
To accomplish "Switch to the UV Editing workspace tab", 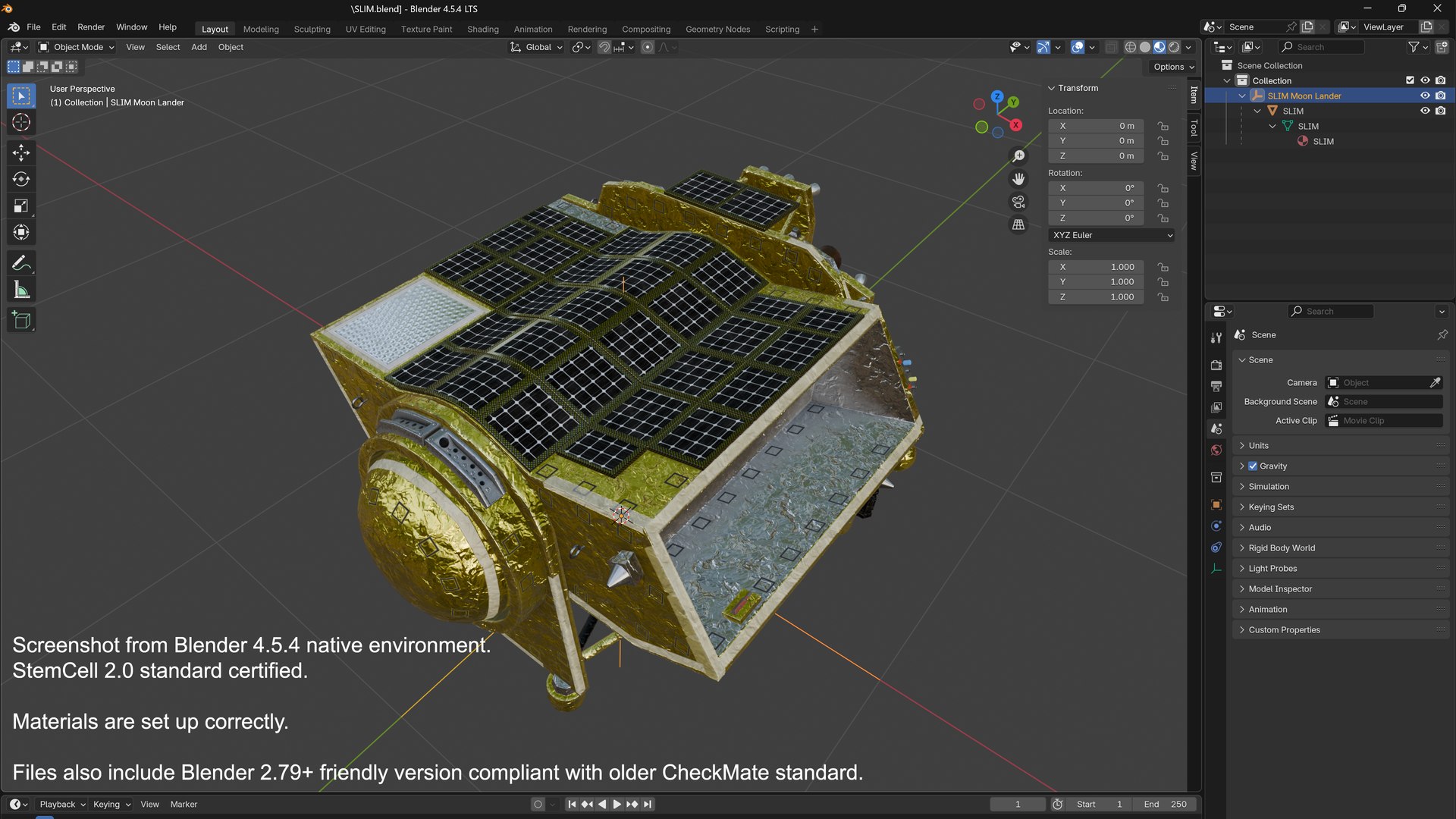I will tap(366, 29).
